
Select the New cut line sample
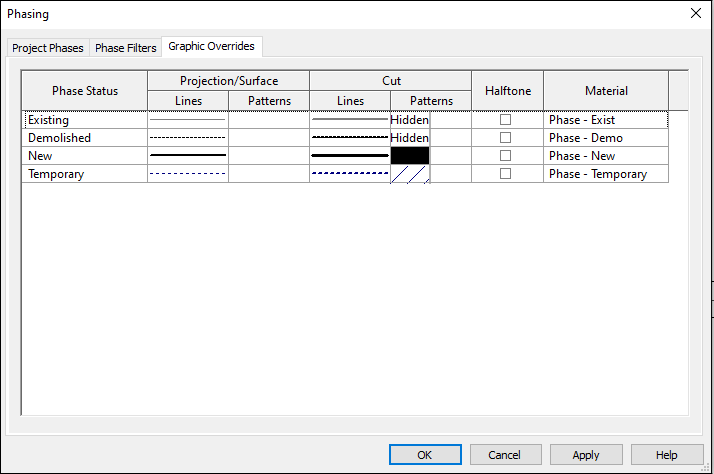(350, 156)
